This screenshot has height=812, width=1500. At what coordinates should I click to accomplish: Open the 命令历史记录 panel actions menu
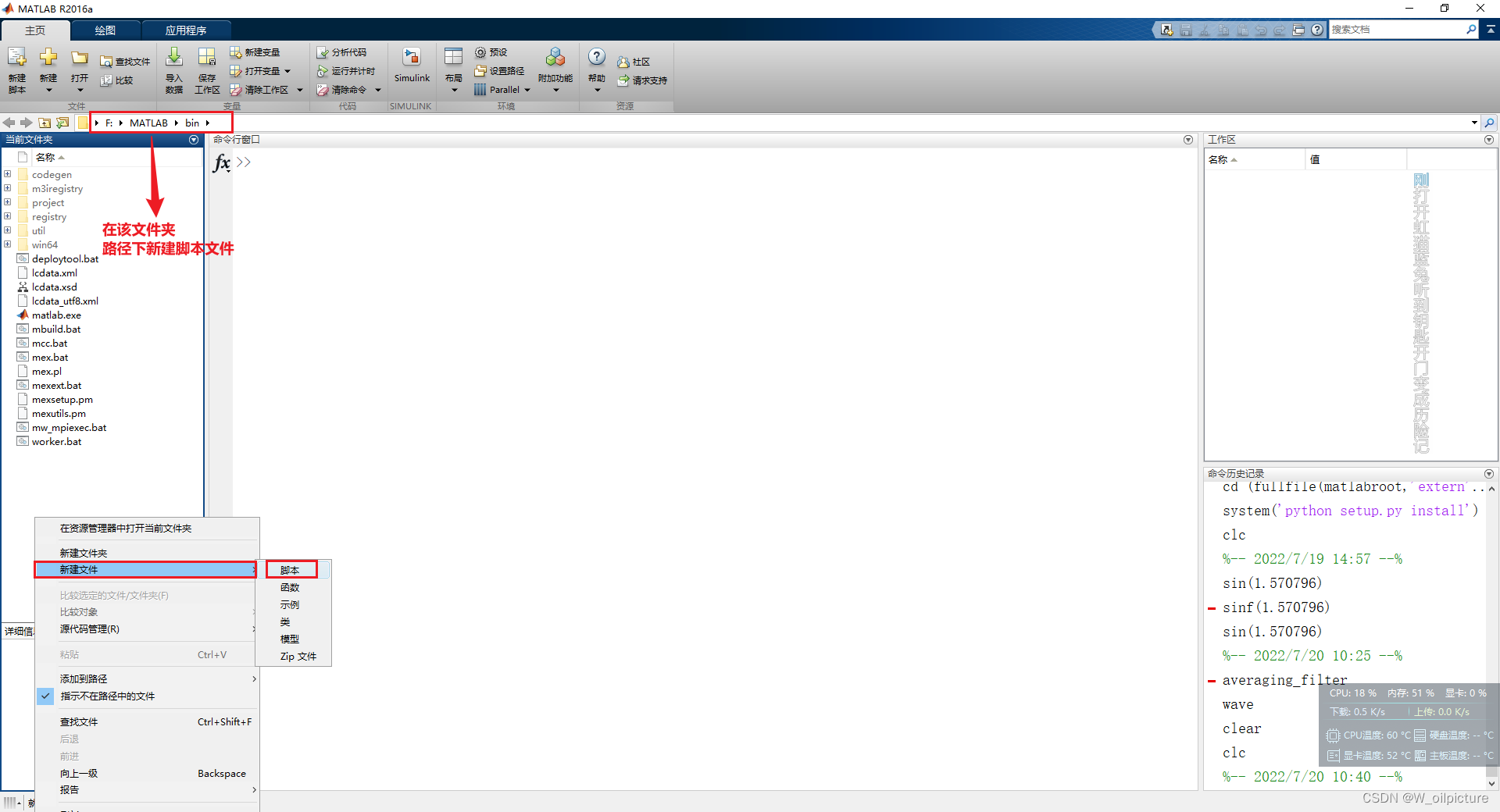(x=1489, y=474)
